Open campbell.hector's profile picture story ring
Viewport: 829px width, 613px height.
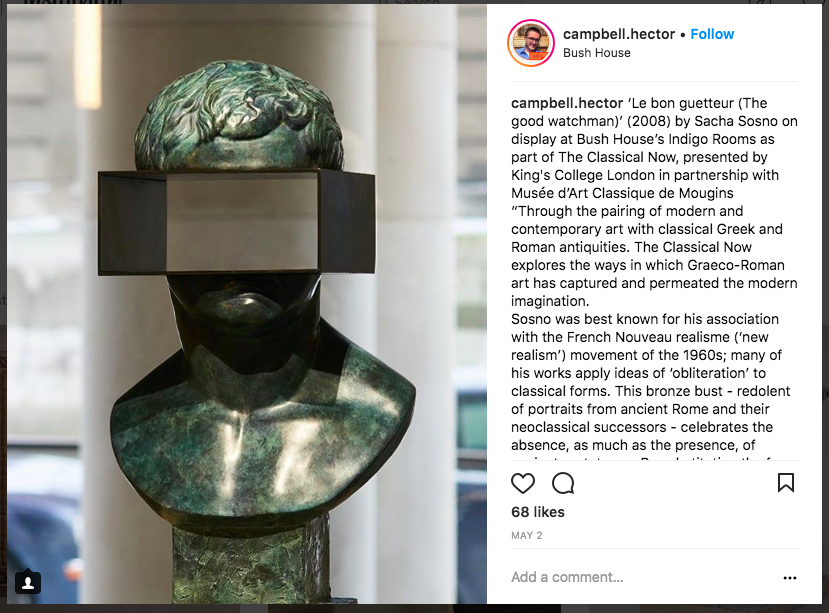pyautogui.click(x=531, y=43)
